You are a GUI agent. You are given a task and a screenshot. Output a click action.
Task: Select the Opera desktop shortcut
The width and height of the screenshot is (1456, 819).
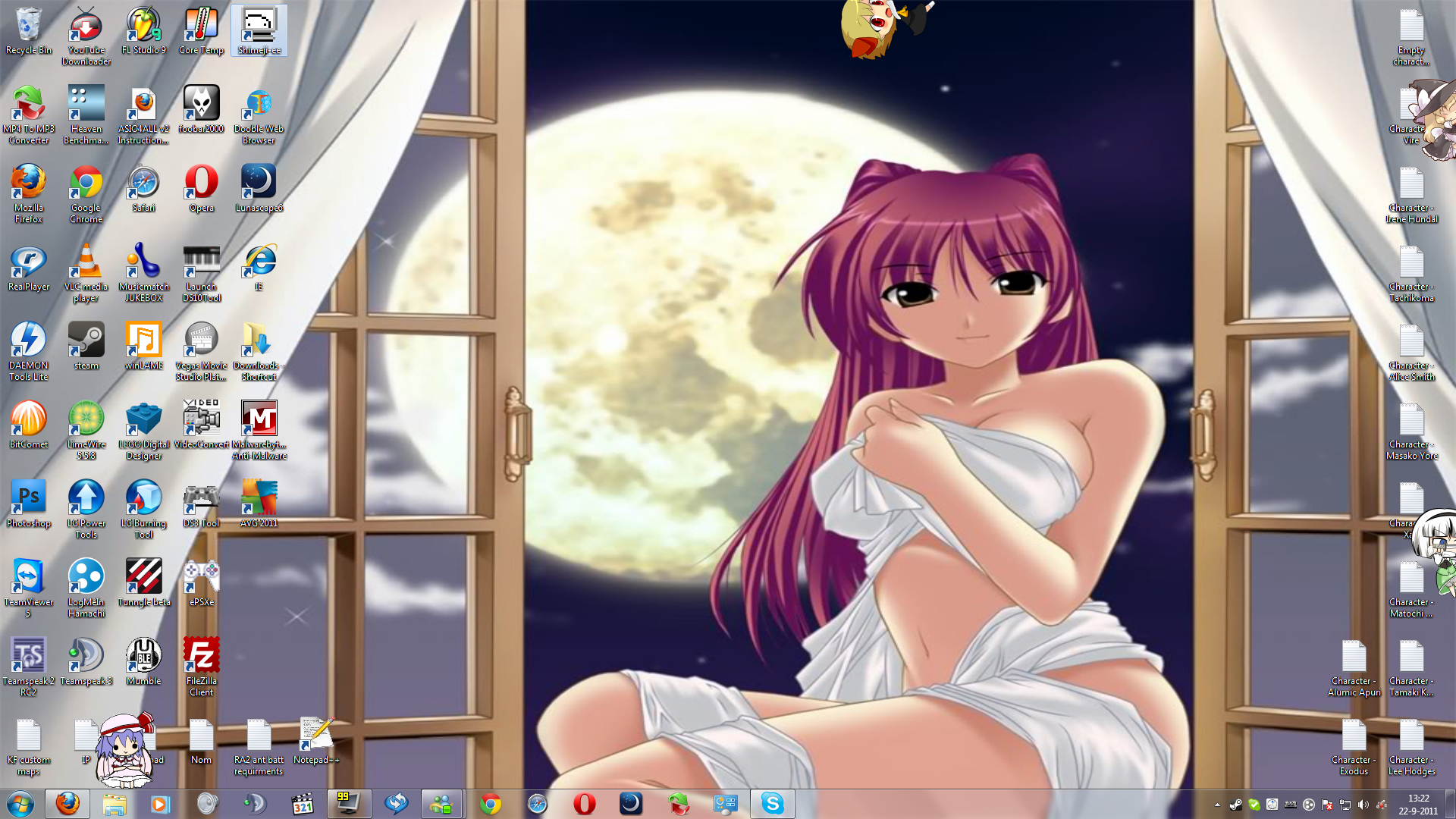201,188
